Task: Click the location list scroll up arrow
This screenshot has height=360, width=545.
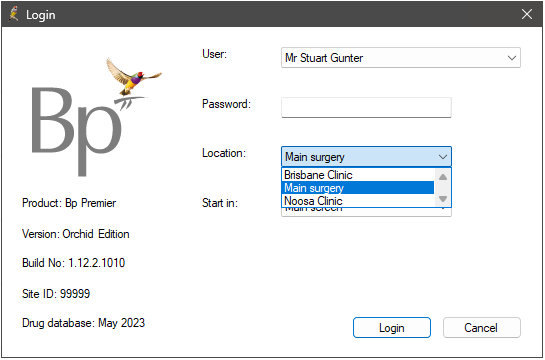Action: click(x=443, y=177)
